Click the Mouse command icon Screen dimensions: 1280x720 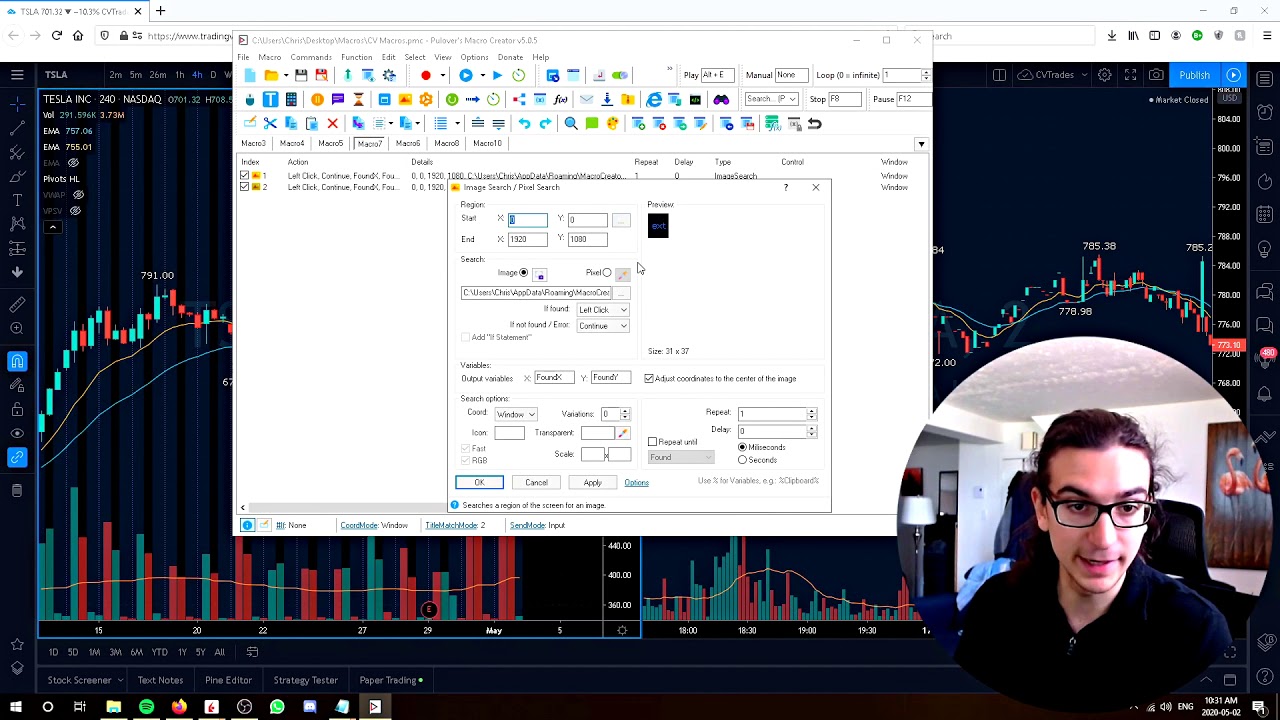(x=250, y=99)
